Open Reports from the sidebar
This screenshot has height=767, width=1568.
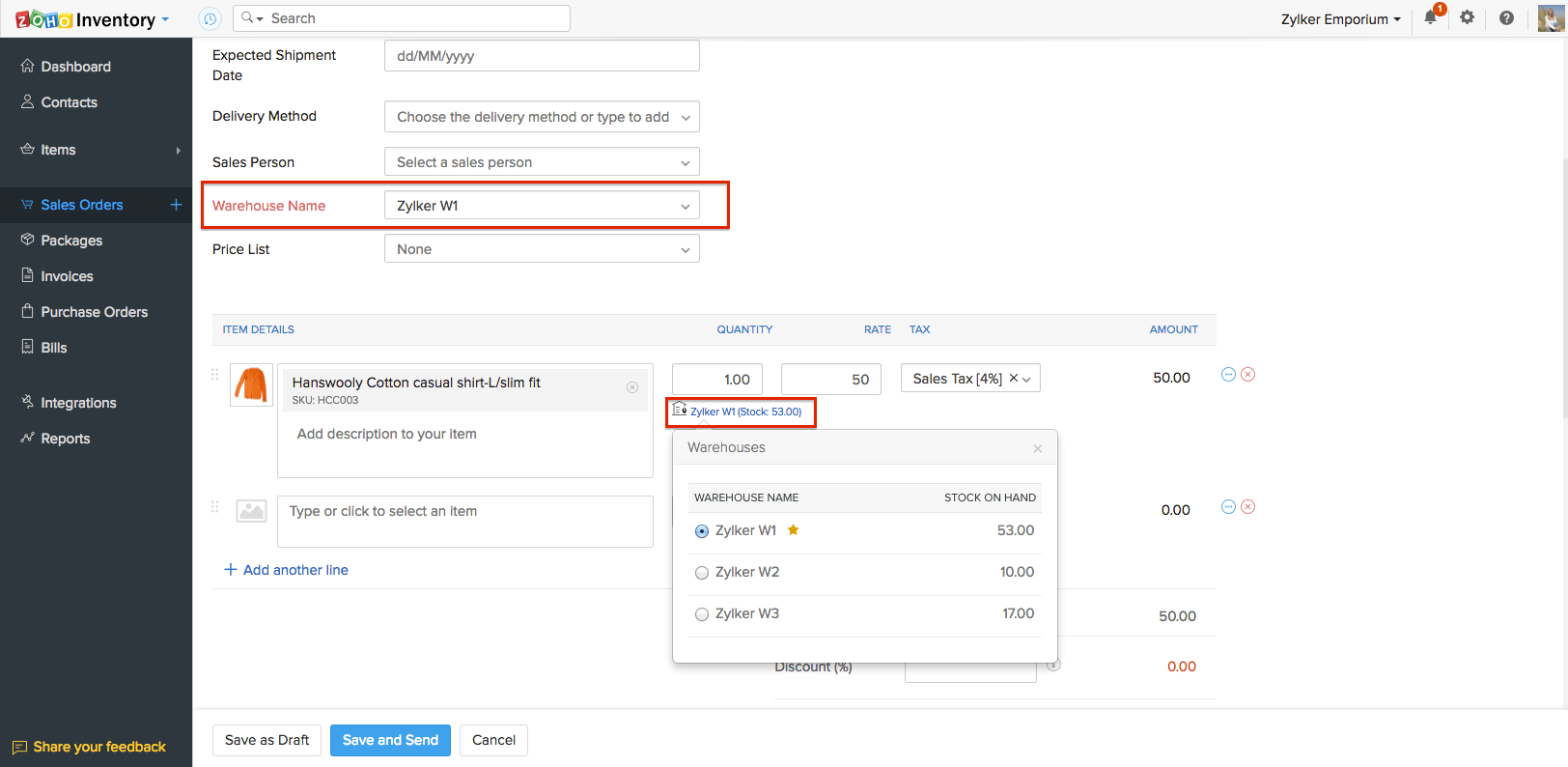[x=66, y=439]
